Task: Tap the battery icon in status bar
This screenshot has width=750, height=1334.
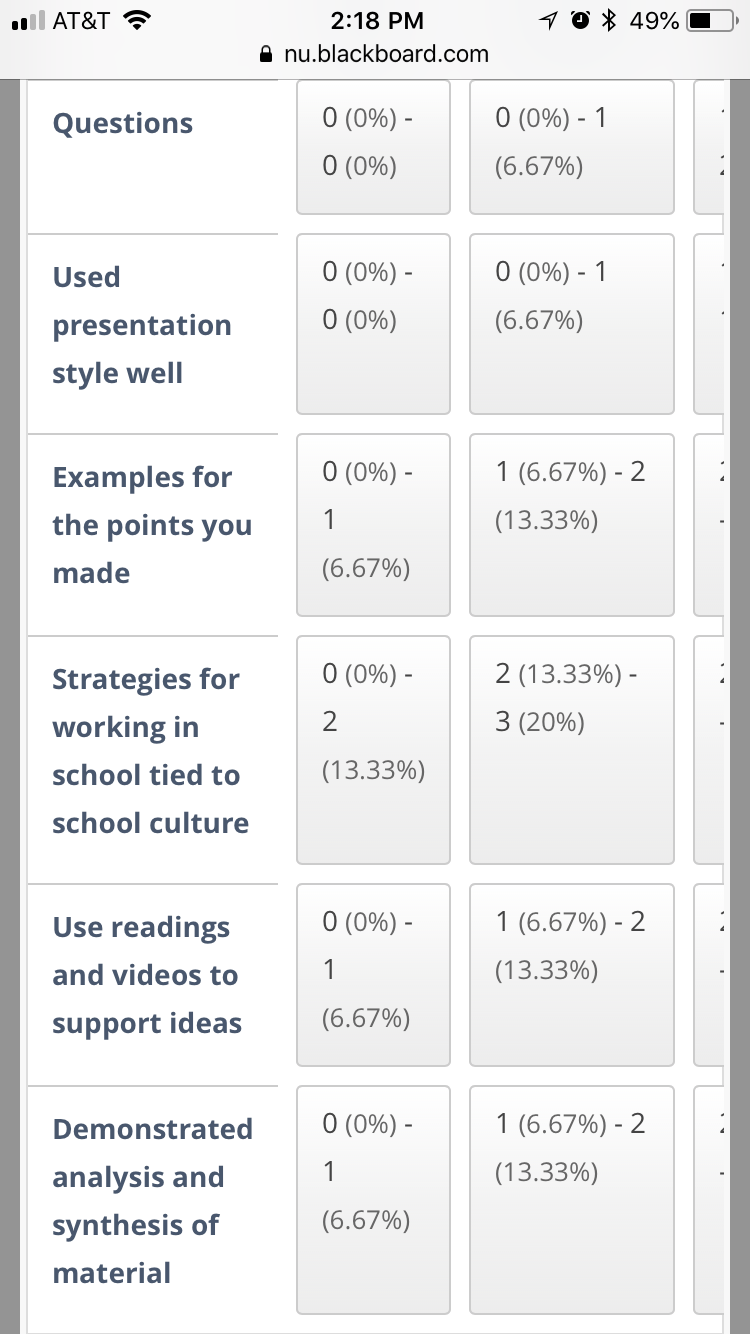Action: [x=712, y=20]
